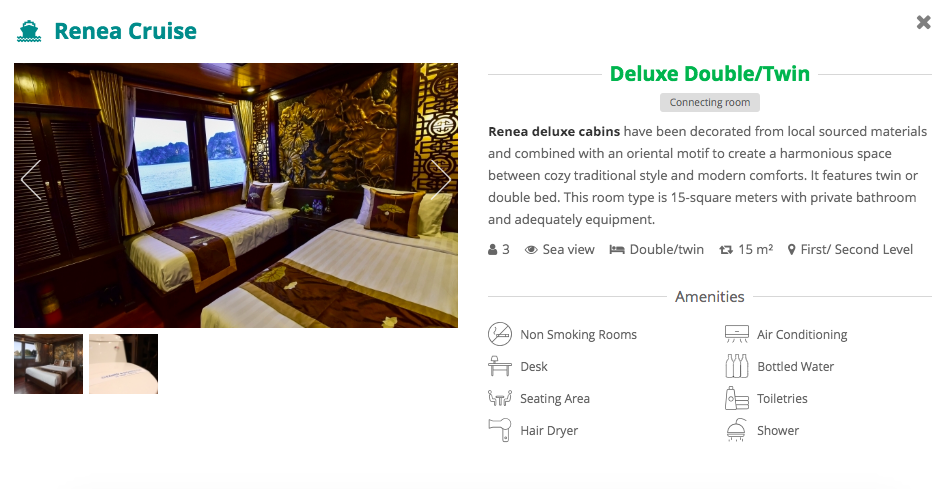The image size is (946, 489).
Task: Show the next cabin photo
Action: (441, 180)
